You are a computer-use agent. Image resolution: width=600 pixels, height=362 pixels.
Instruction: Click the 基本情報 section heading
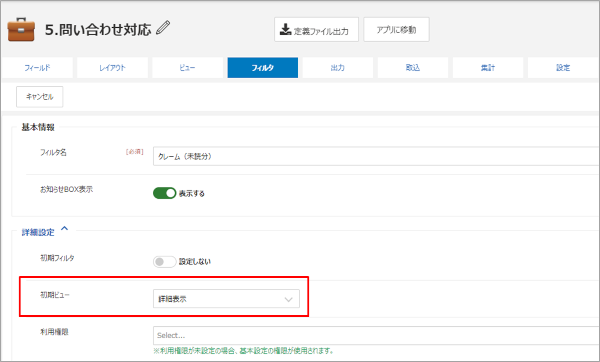click(x=38, y=127)
